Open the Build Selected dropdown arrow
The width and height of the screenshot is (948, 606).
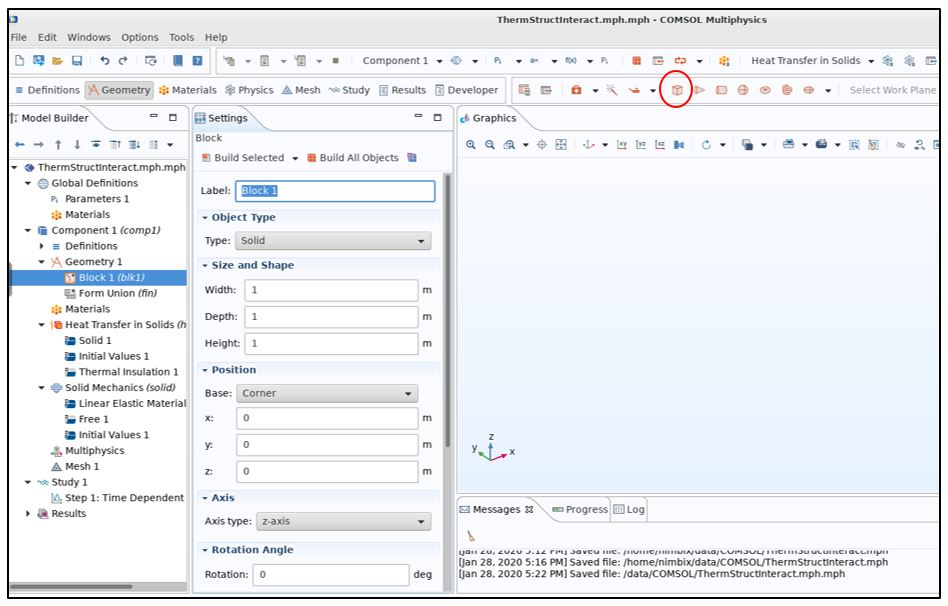point(295,158)
